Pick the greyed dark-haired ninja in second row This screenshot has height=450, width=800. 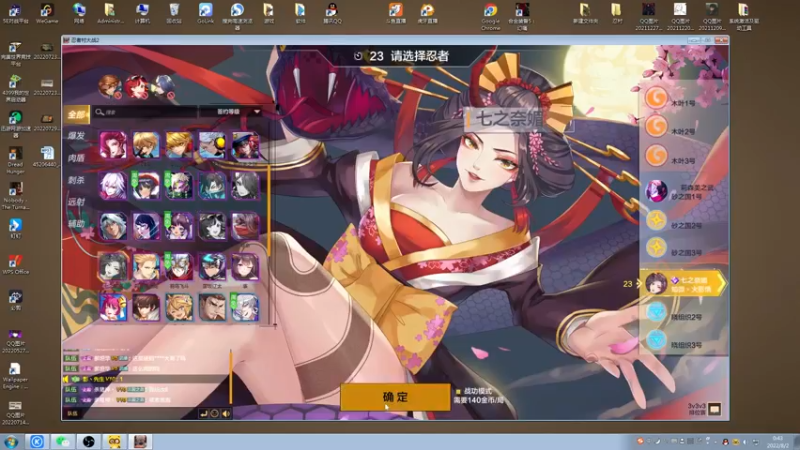245,185
